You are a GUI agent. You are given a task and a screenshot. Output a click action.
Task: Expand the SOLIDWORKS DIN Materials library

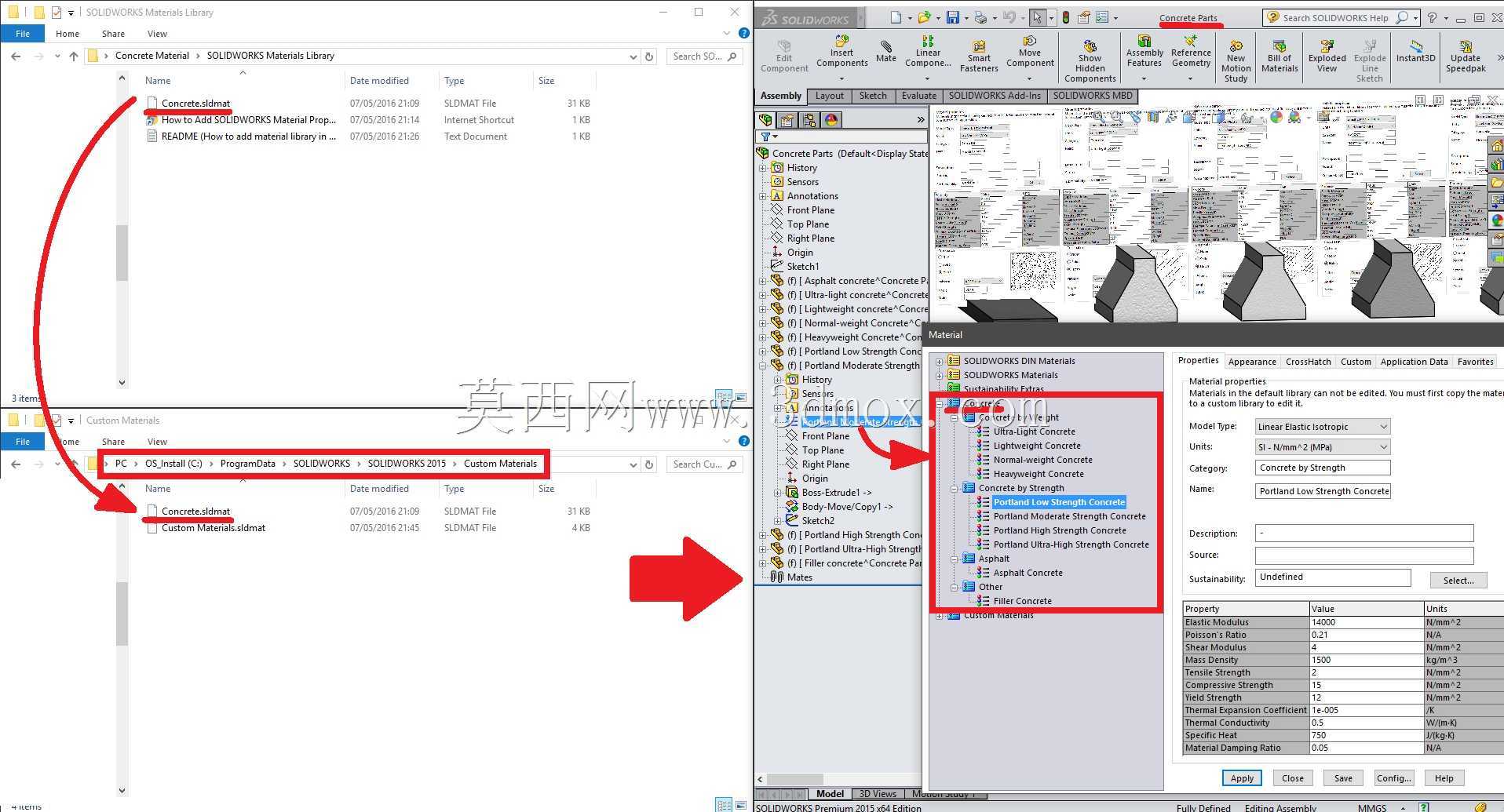click(x=939, y=362)
